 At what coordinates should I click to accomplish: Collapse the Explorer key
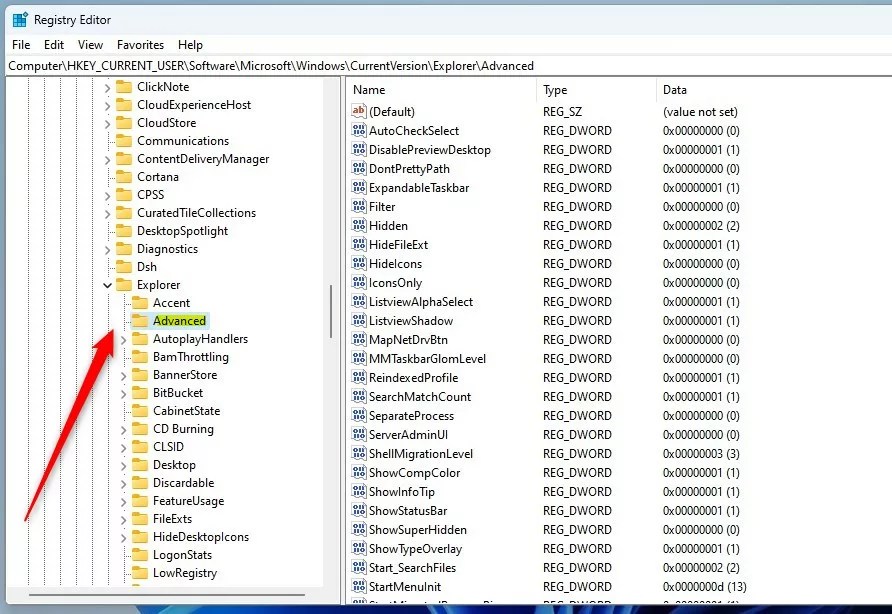pos(108,285)
